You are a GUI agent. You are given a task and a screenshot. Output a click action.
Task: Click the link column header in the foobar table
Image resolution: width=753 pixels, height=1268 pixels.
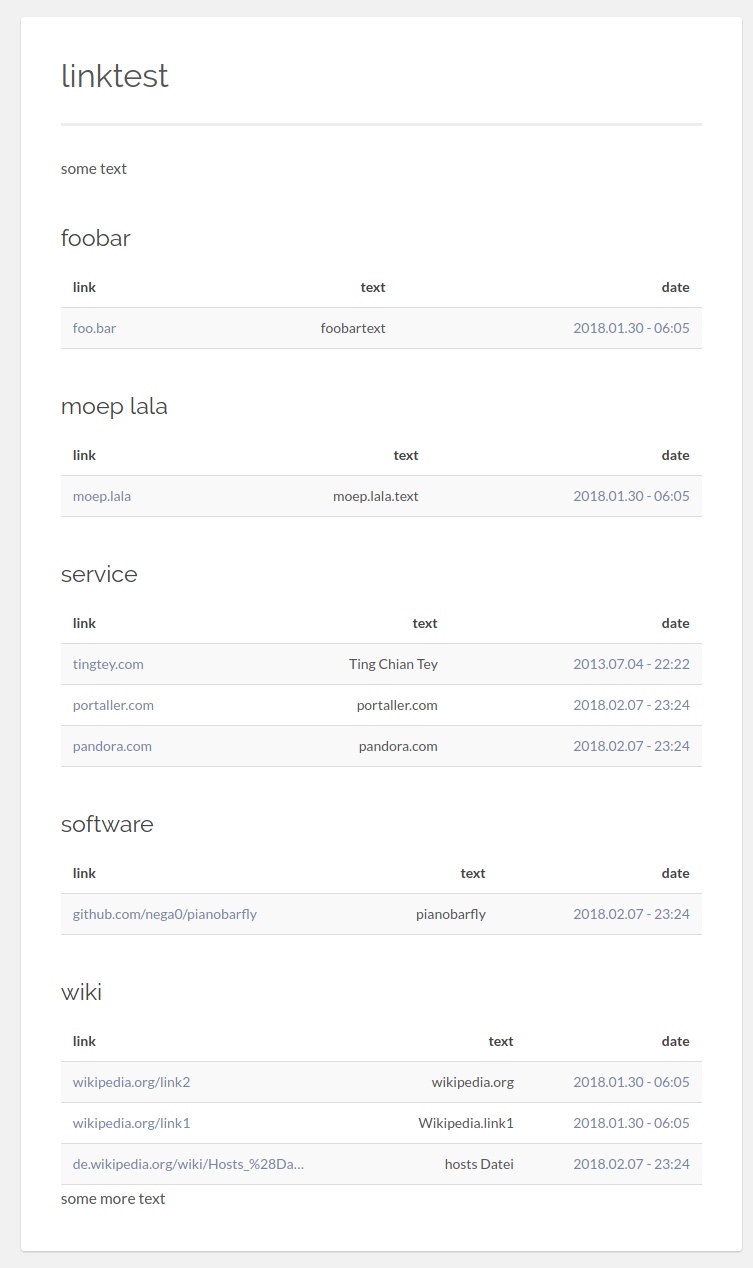84,287
